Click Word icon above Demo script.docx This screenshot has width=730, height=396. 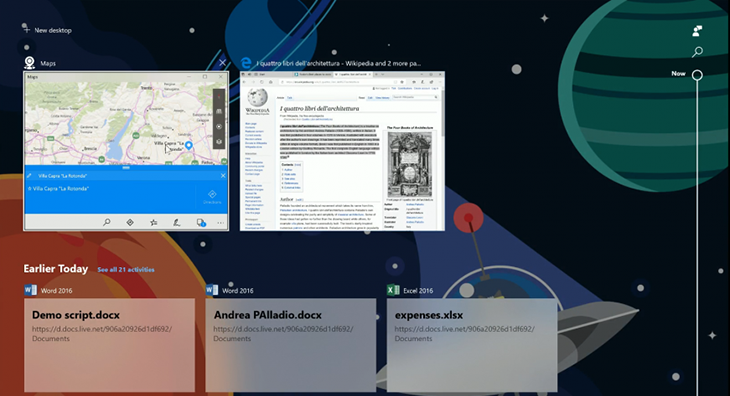point(30,290)
